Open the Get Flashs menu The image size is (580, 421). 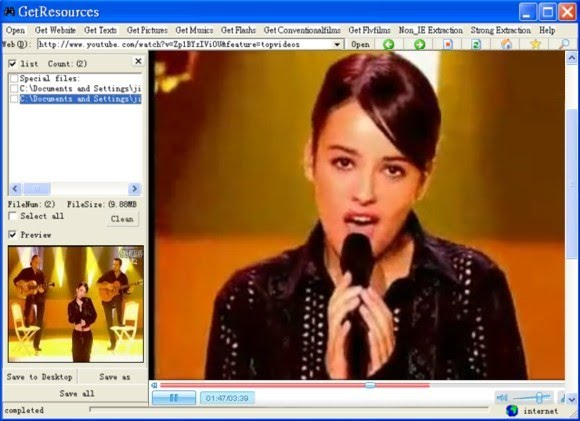pos(238,30)
